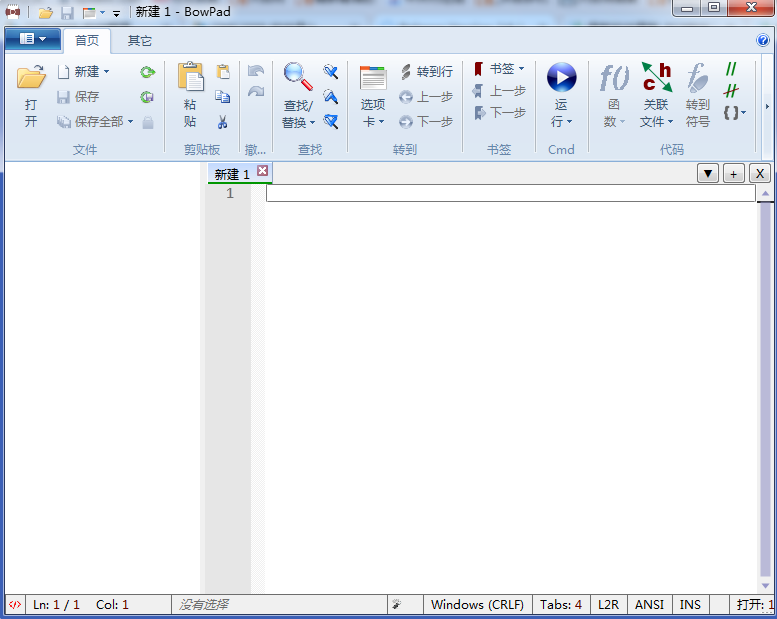Toggle L2R text direction in status bar
Image resolution: width=777 pixels, height=619 pixels.
click(609, 605)
